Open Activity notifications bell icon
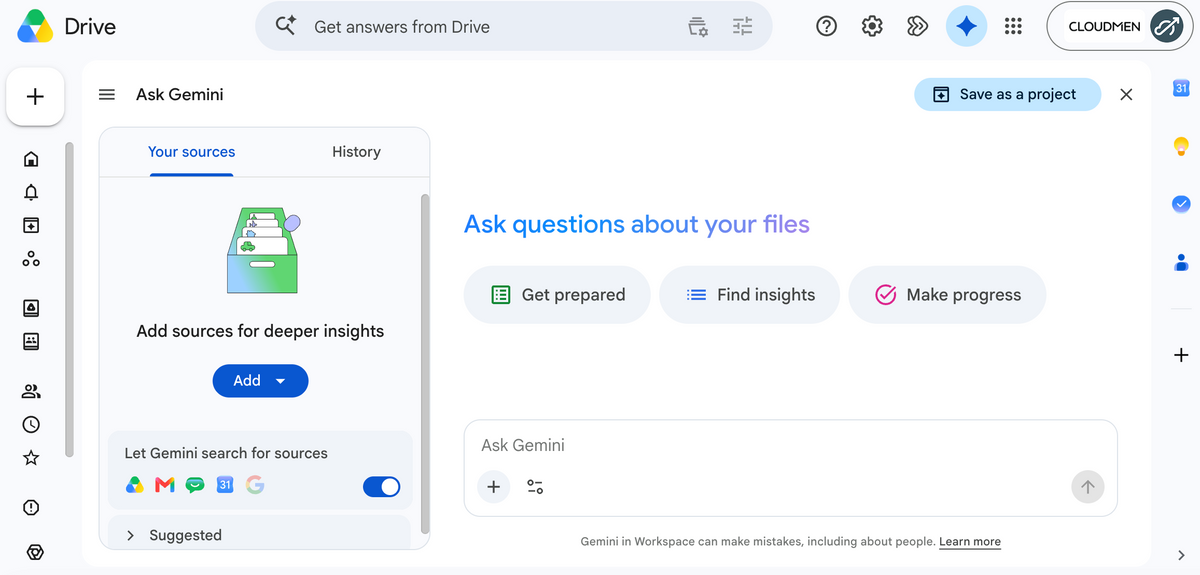This screenshot has width=1200, height=575. (x=31, y=192)
